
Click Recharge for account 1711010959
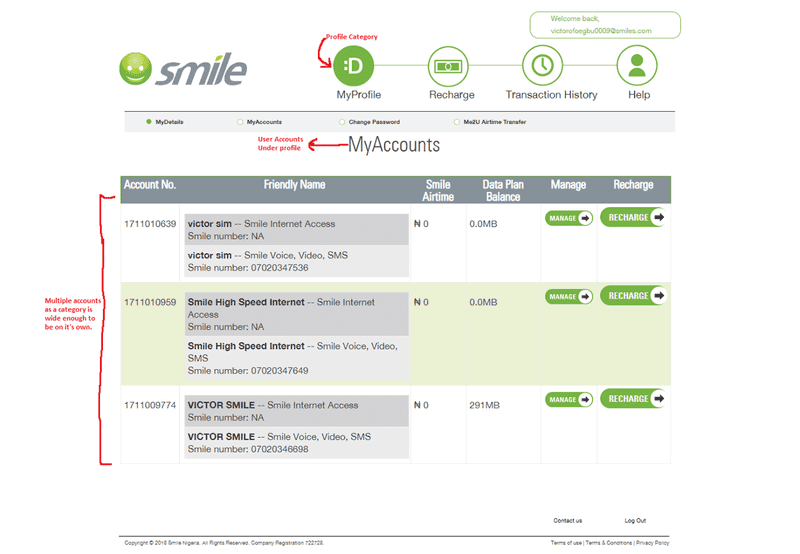[634, 296]
